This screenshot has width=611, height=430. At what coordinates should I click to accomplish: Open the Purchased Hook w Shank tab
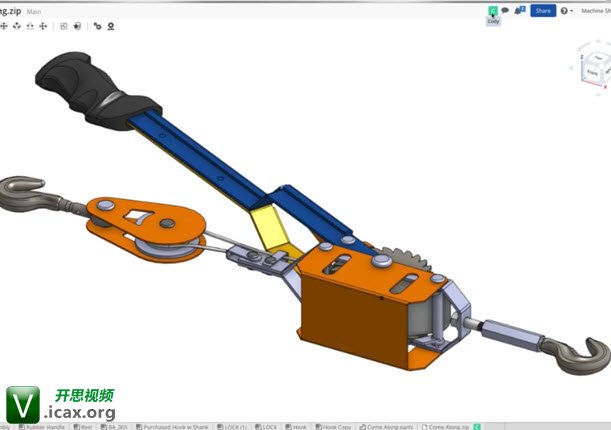tap(172, 427)
